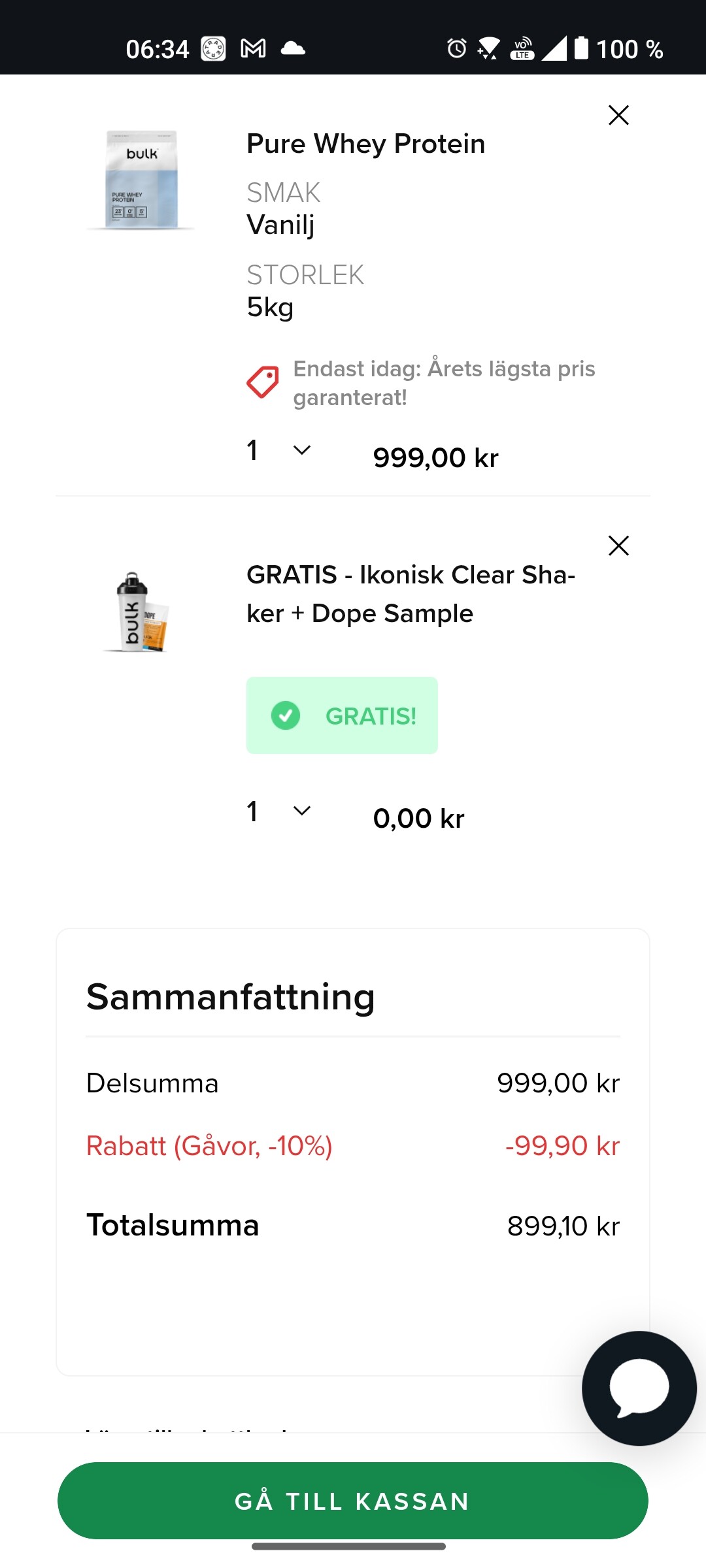Viewport: 706px width, 1568px height.
Task: Tap the cloud icon in status bar
Action: (x=293, y=48)
